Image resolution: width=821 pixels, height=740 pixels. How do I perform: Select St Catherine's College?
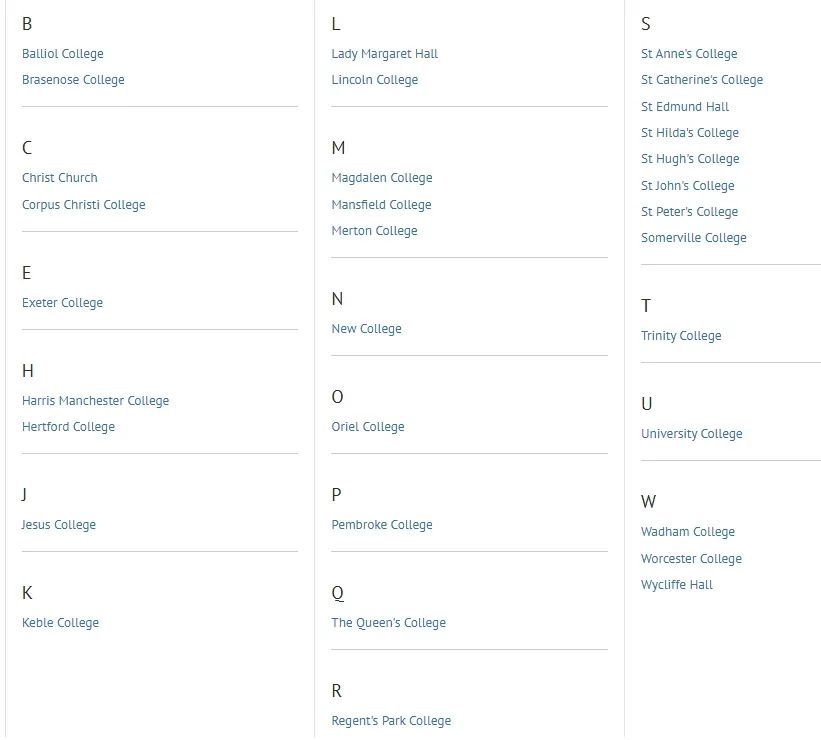701,80
